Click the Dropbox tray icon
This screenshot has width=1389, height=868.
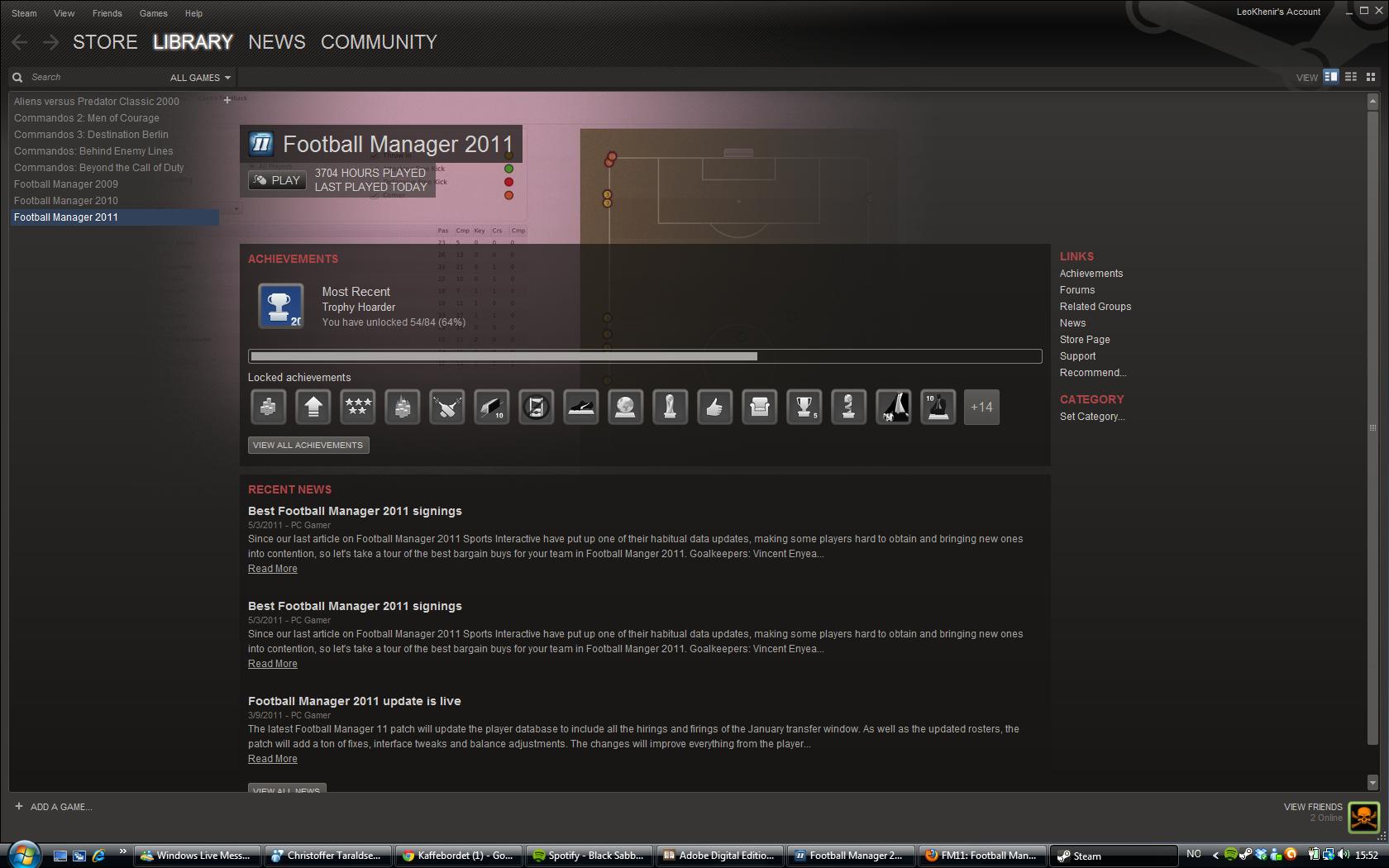tap(1261, 855)
